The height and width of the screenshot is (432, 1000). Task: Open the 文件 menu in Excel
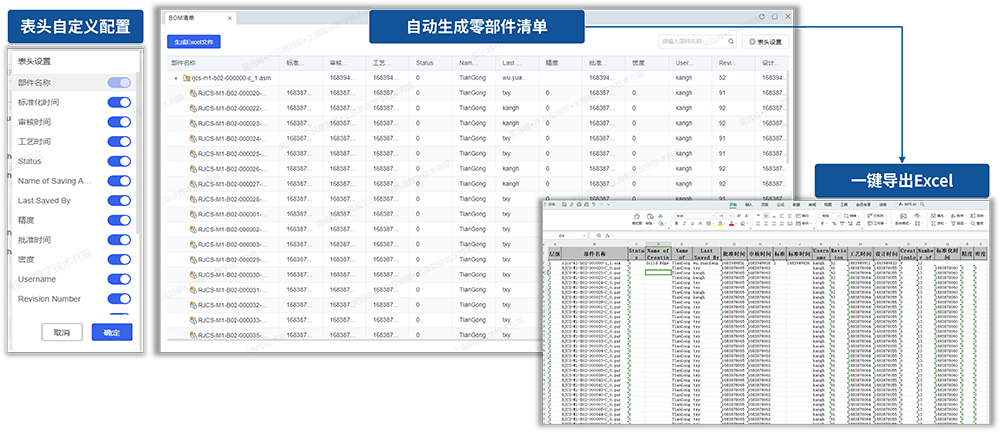(552, 204)
